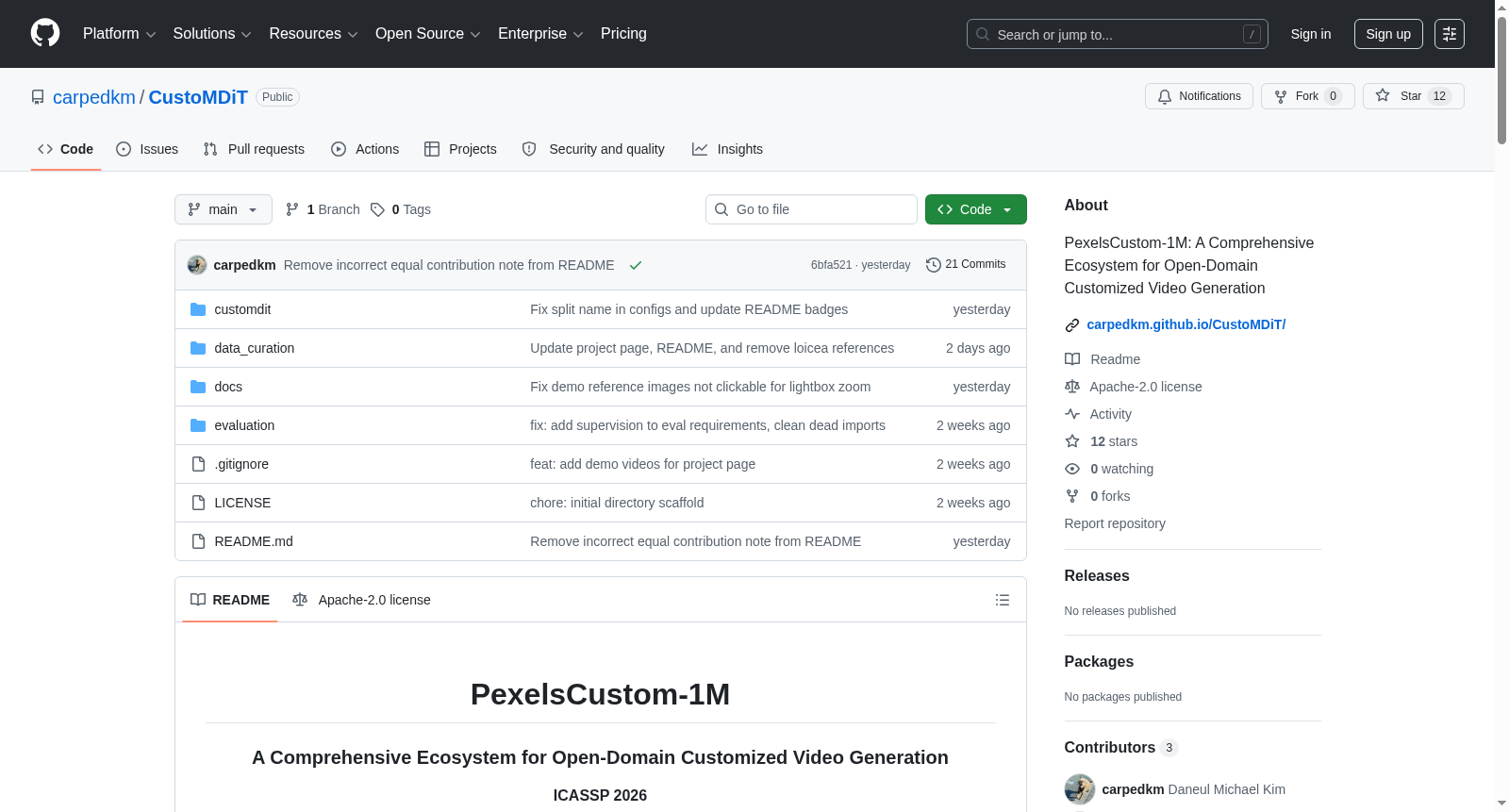Click the star icon beside 12 stars
The width and height of the screenshot is (1509, 812).
(1072, 441)
